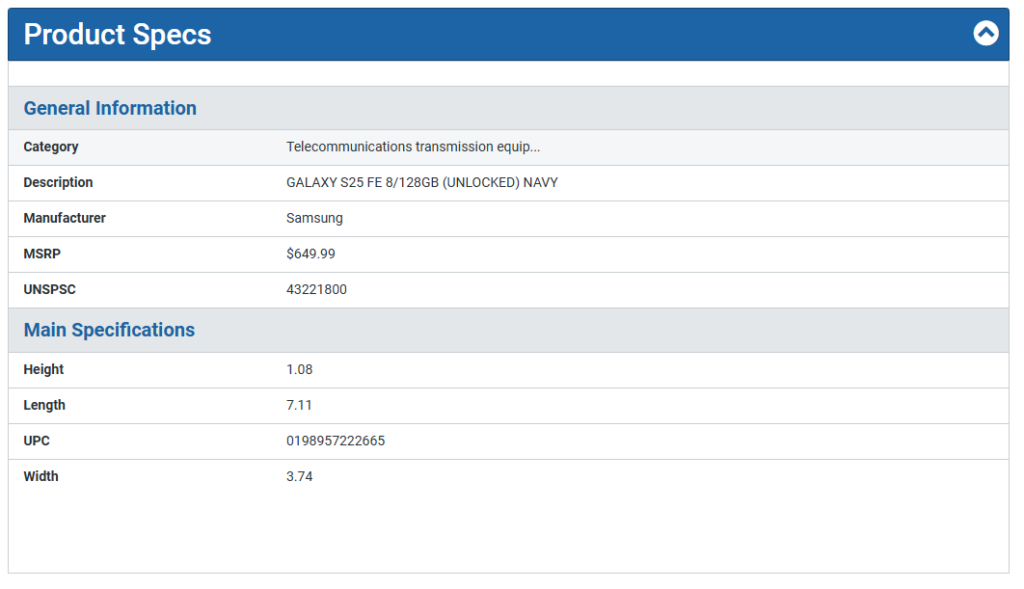
Task: Click the $649.99 MSRP price
Action: click(x=310, y=254)
